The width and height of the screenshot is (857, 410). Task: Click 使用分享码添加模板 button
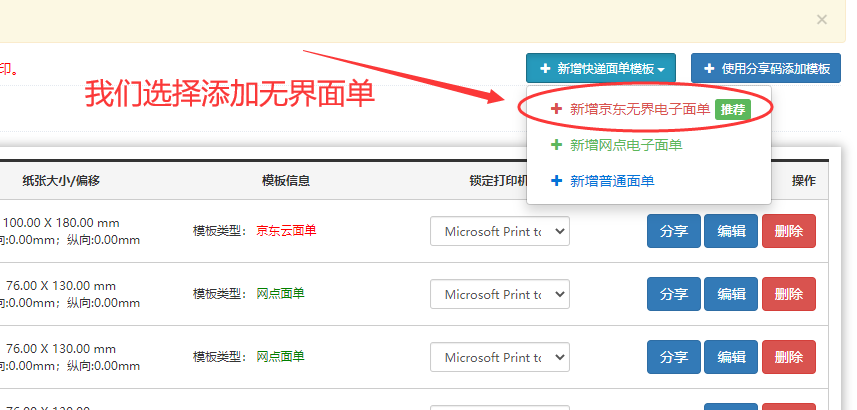[x=766, y=68]
